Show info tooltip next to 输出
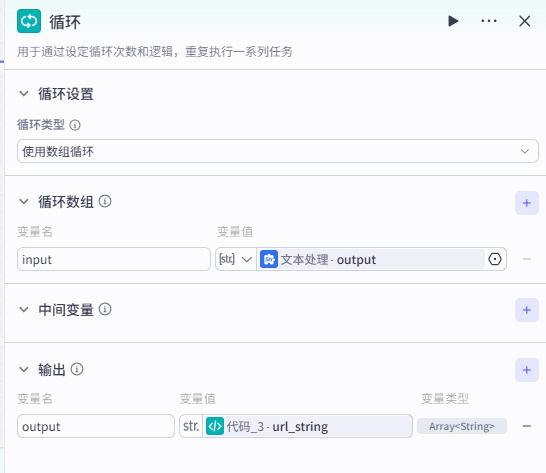The height and width of the screenshot is (473, 546). 77,369
